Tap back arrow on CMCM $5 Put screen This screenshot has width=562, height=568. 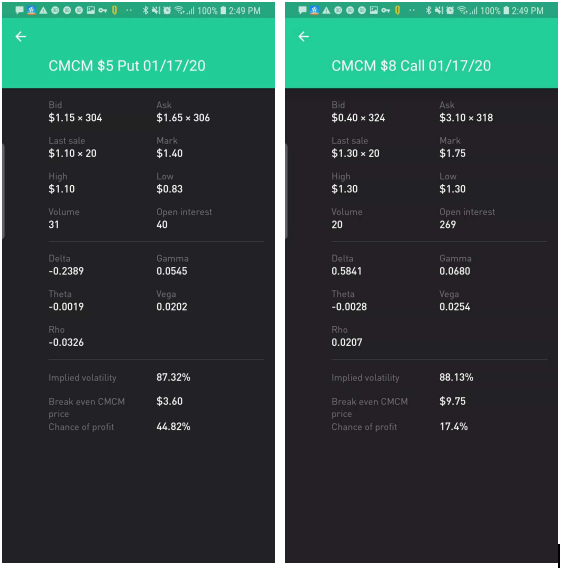21,37
